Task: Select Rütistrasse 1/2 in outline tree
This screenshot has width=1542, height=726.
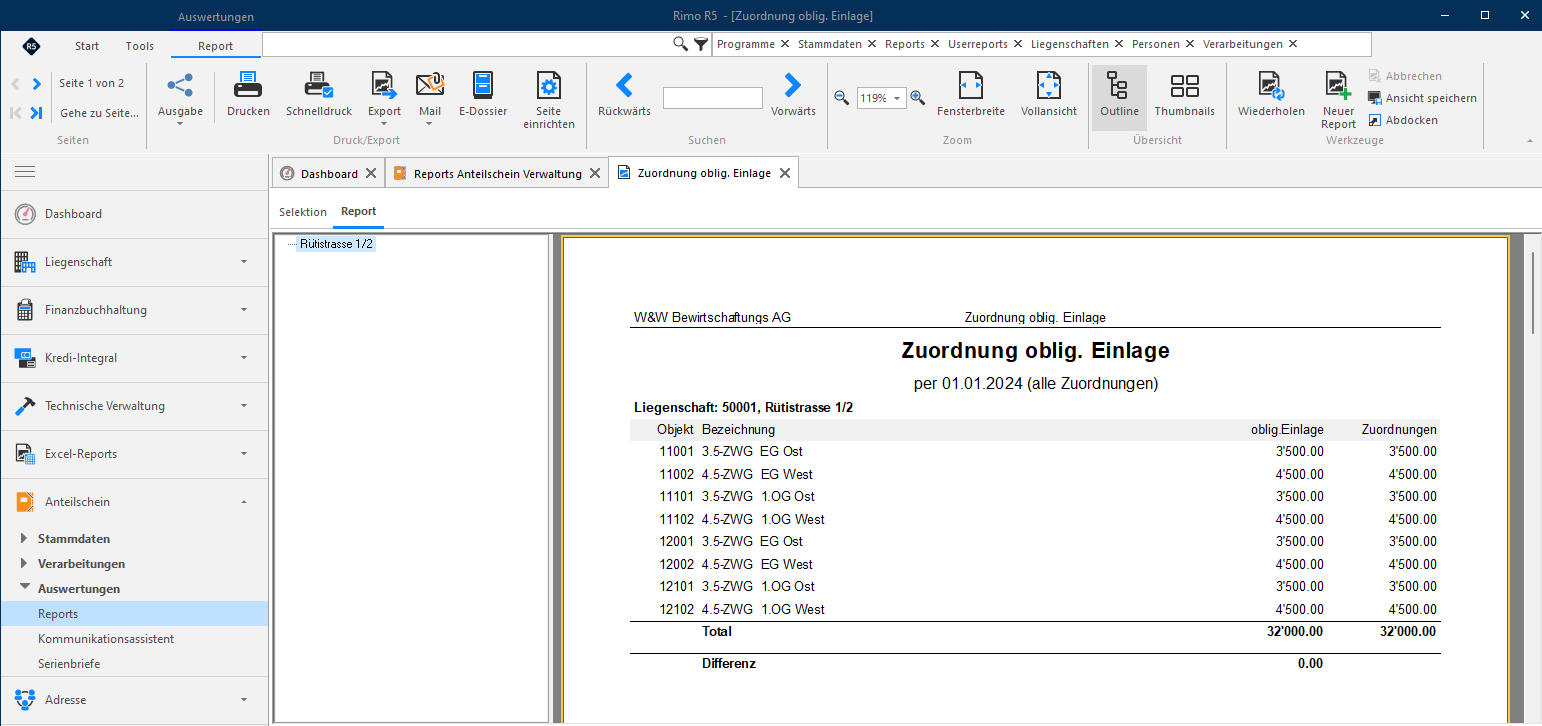Action: click(x=337, y=243)
